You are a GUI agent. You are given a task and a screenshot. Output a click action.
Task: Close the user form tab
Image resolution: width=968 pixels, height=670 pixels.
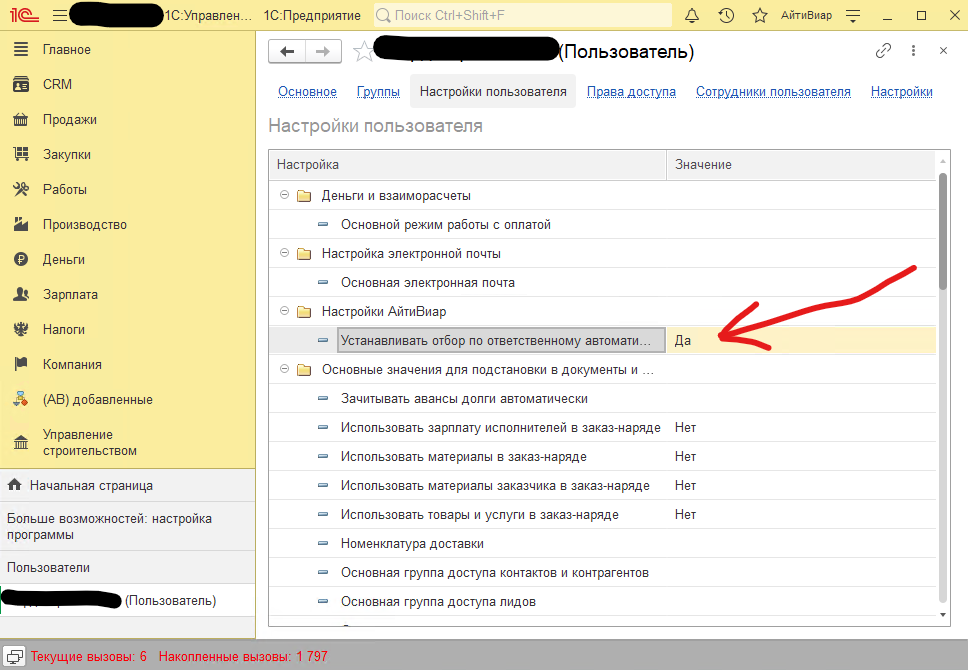point(943,51)
